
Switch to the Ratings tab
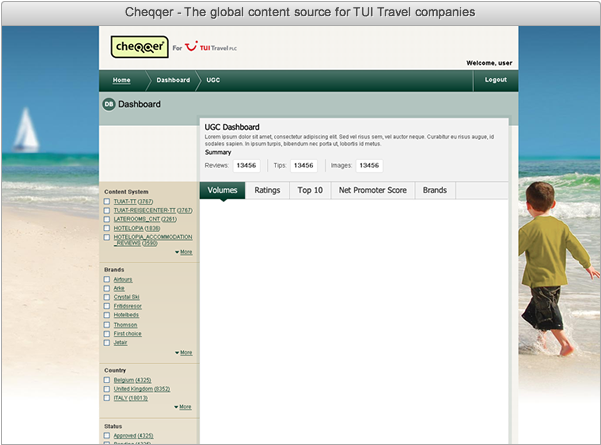(x=267, y=190)
